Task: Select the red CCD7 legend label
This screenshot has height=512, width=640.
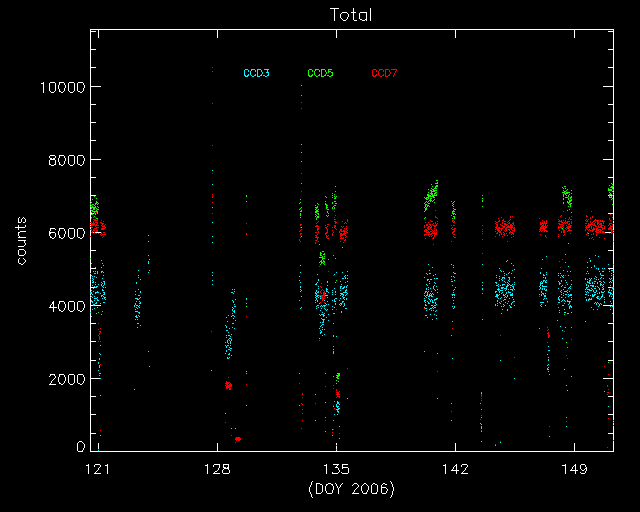Action: click(x=384, y=73)
